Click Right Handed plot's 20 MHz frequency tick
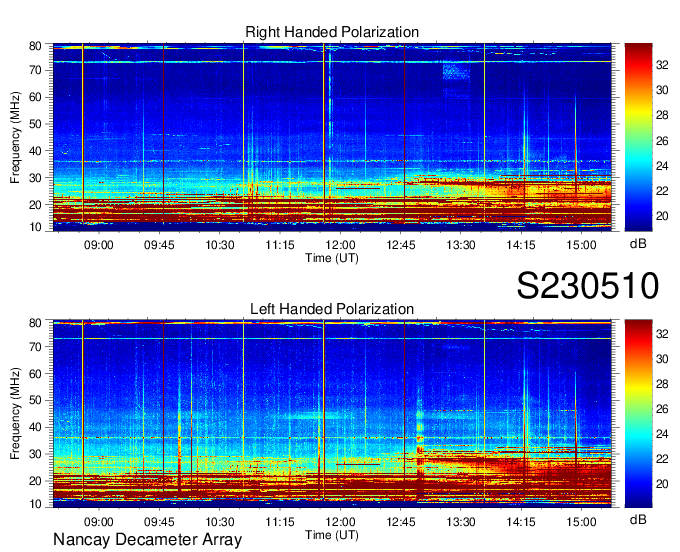 (x=35, y=205)
